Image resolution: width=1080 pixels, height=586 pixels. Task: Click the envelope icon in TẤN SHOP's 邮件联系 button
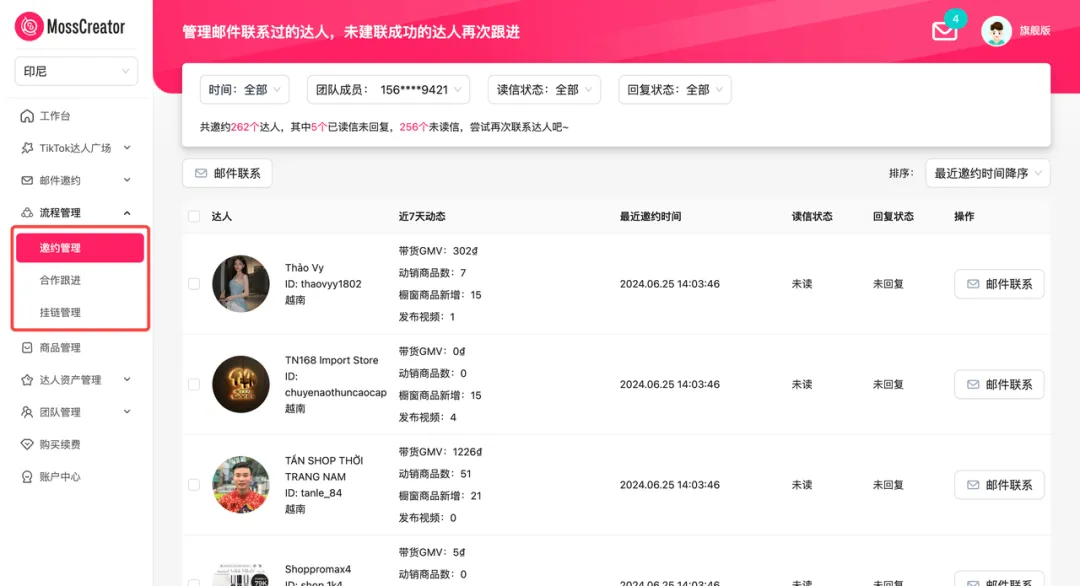(973, 485)
